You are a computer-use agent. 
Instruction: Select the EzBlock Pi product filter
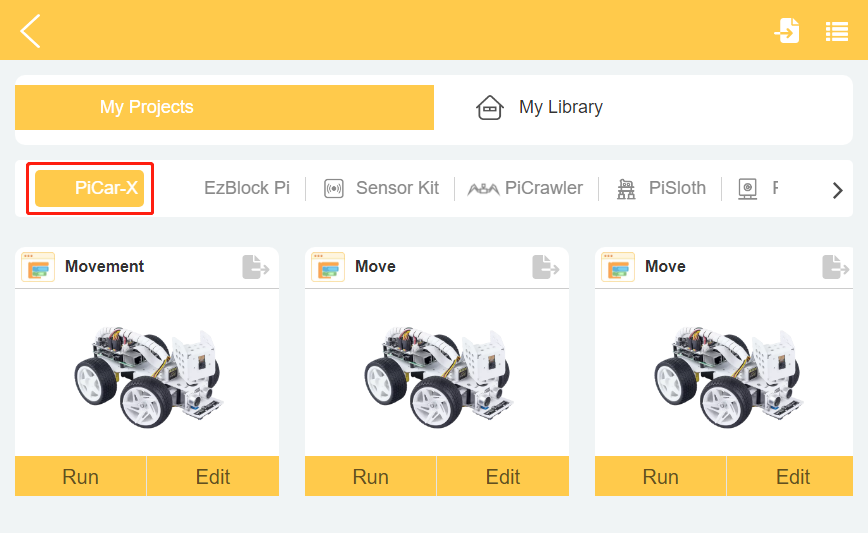(246, 188)
